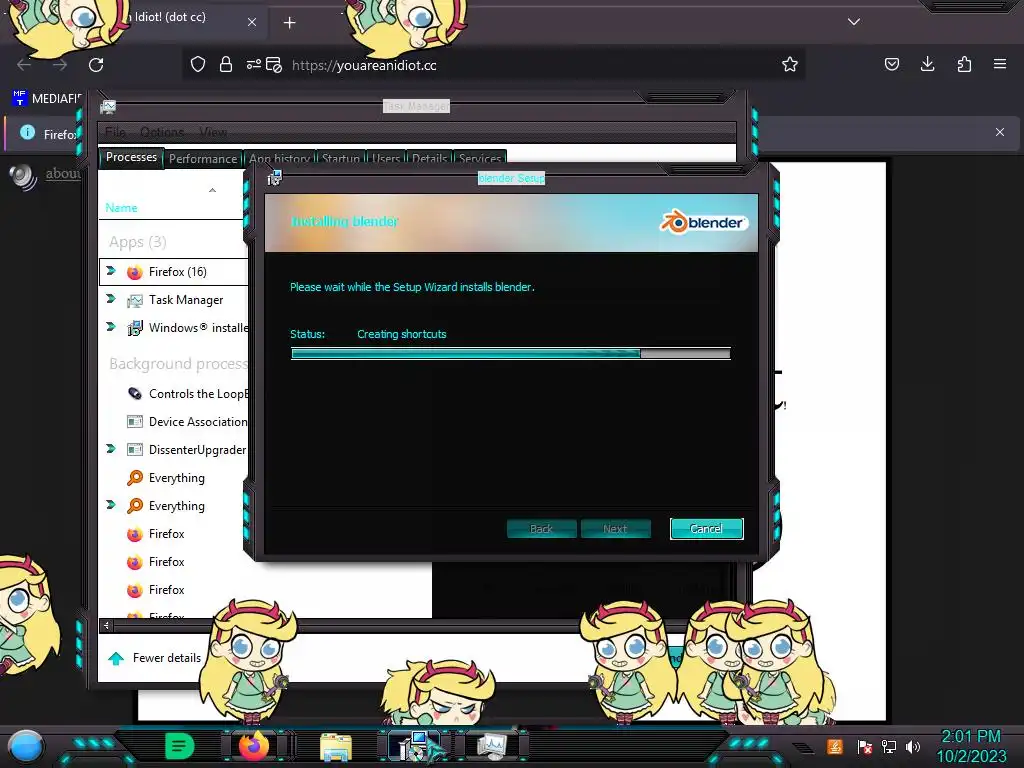This screenshot has width=1024, height=768.
Task: Expand the DissenterUpgrader process row
Action: click(x=111, y=449)
